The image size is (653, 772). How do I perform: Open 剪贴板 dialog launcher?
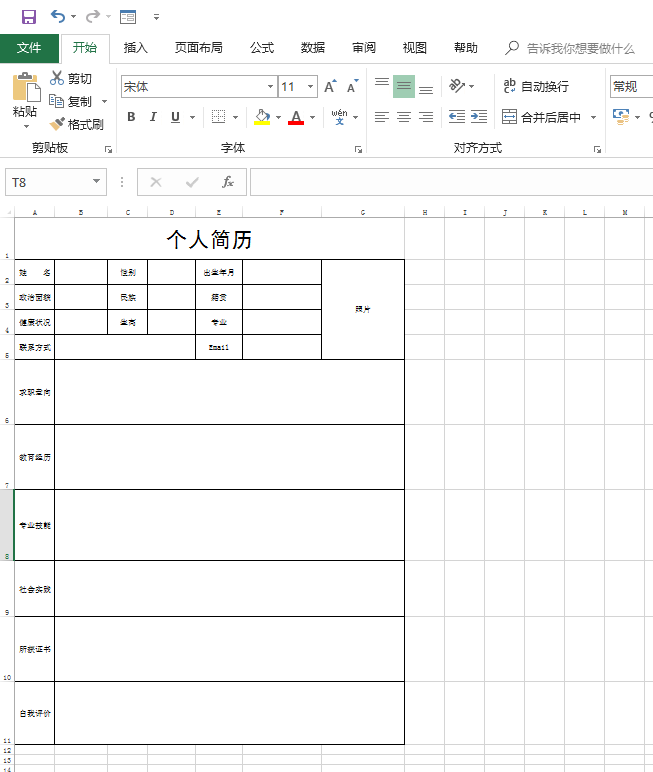(x=108, y=150)
